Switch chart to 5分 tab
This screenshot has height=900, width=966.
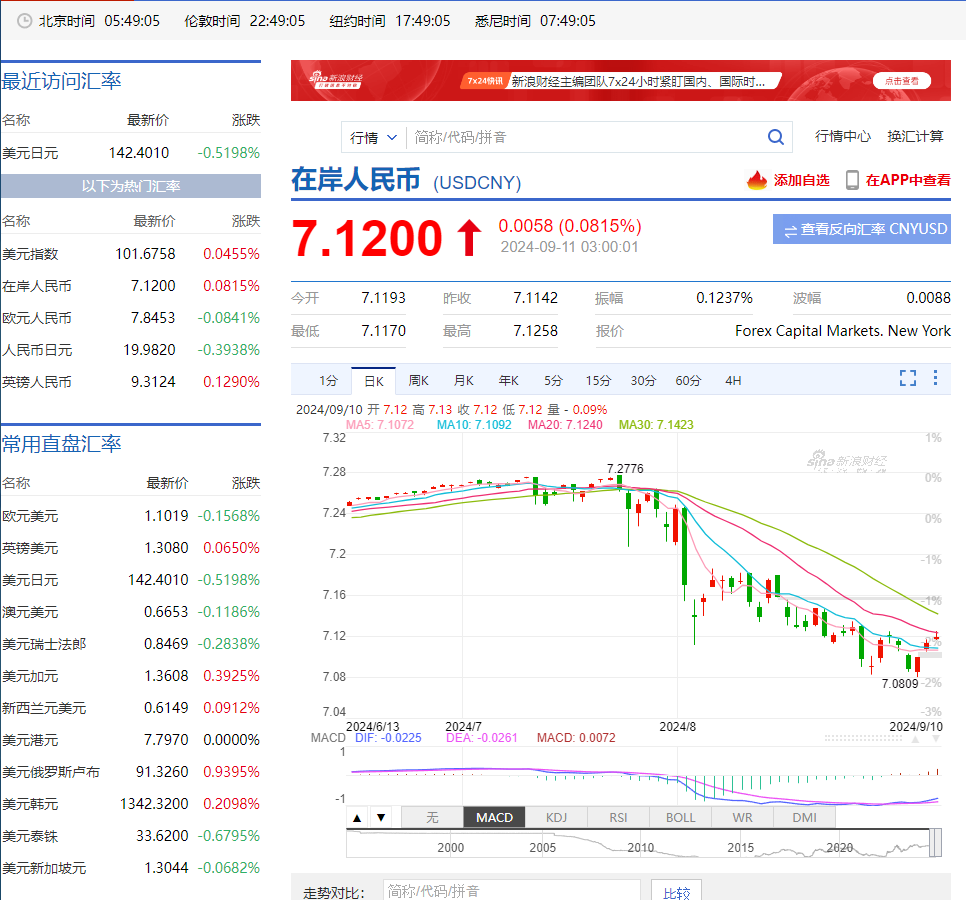click(553, 381)
